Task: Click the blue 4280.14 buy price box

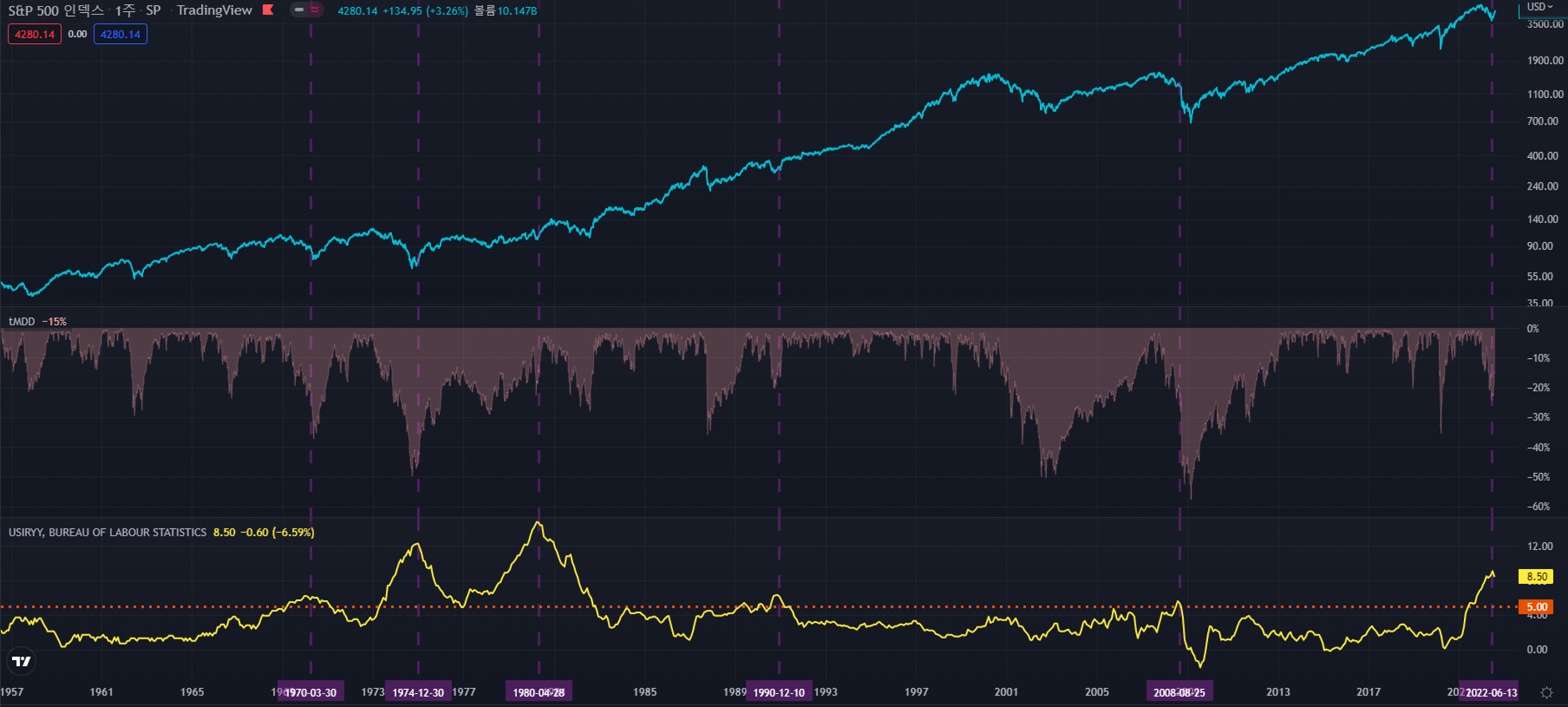Action: point(120,34)
